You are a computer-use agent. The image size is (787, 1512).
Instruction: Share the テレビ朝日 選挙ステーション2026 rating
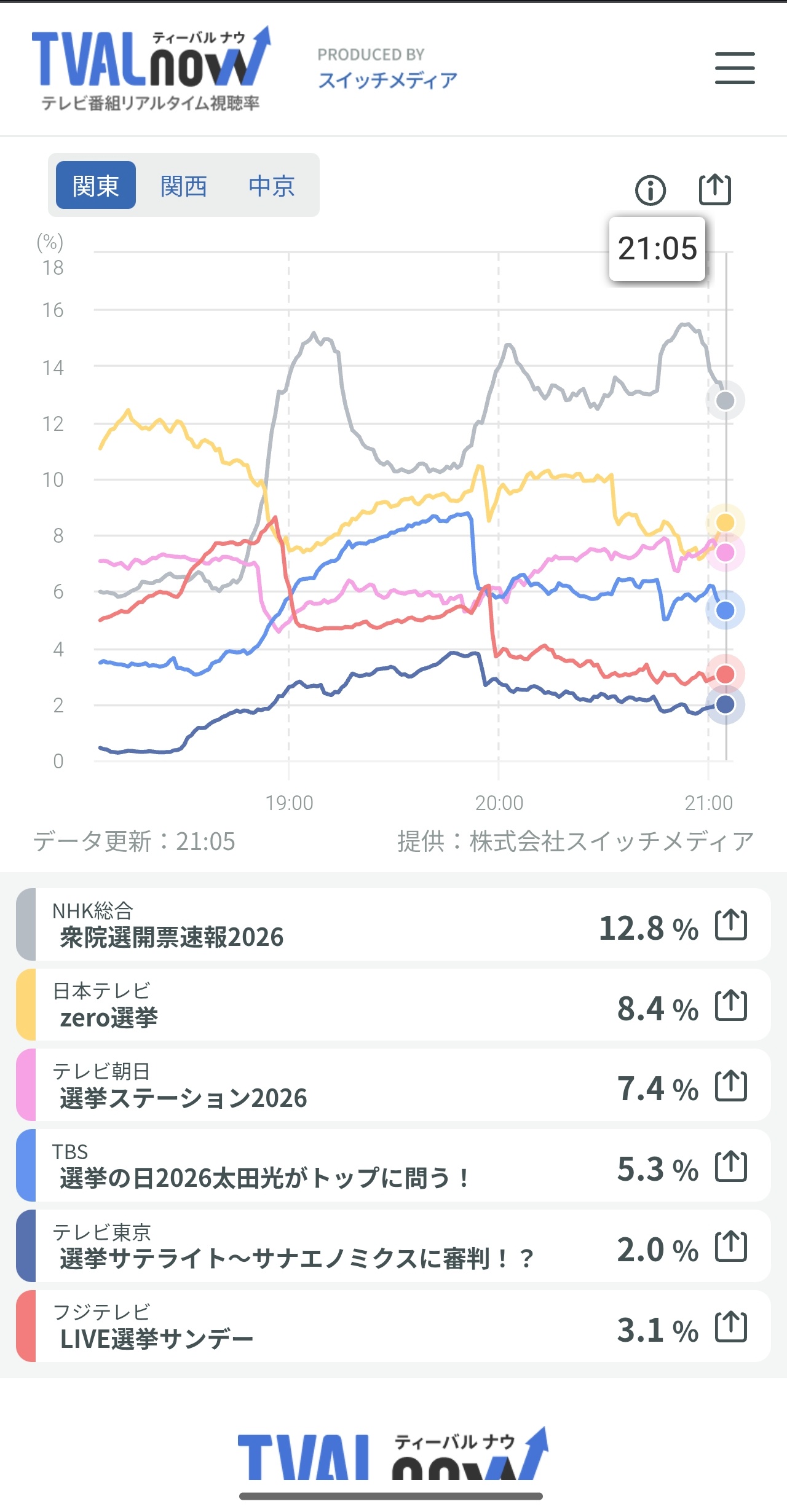point(731,1085)
